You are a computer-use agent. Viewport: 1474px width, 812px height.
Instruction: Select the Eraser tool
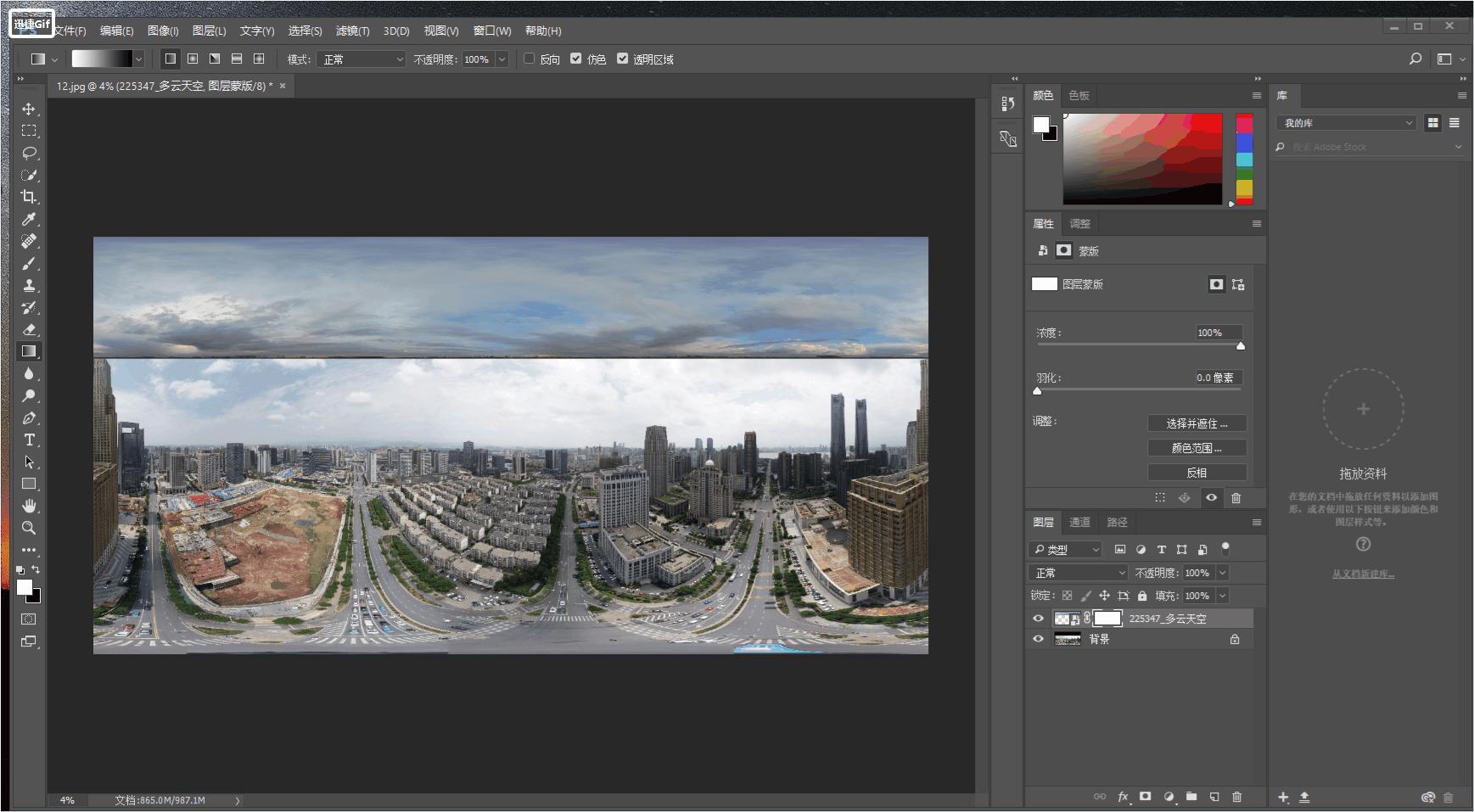[x=29, y=329]
